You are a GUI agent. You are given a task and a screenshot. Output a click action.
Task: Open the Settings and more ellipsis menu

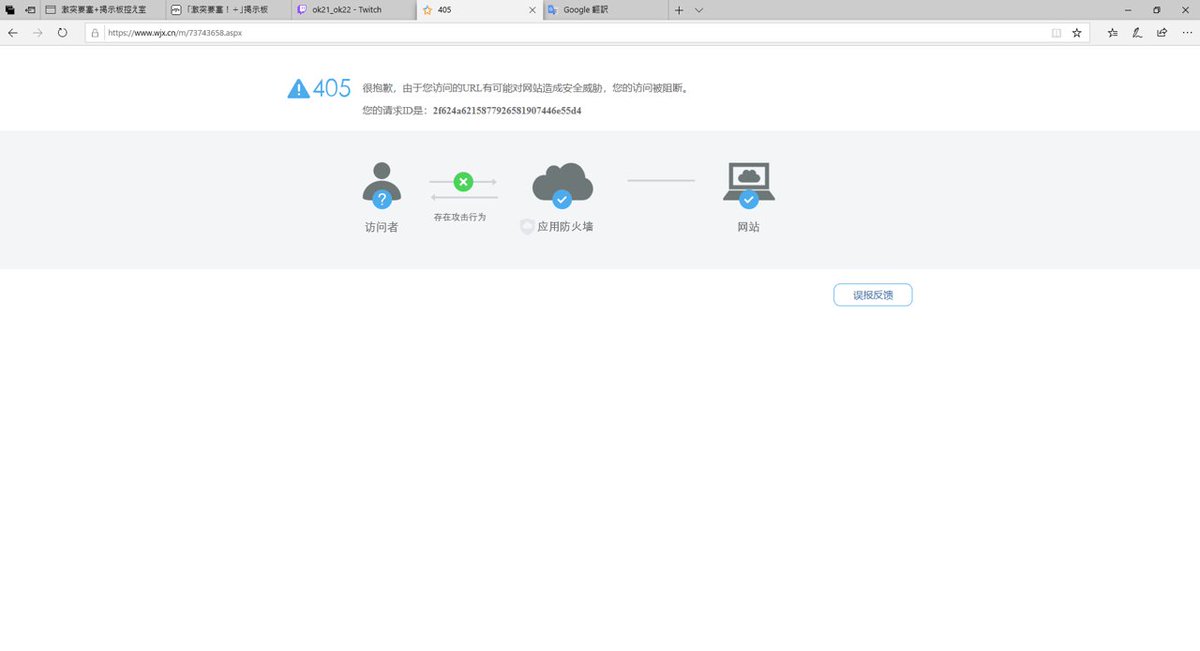(x=1186, y=32)
